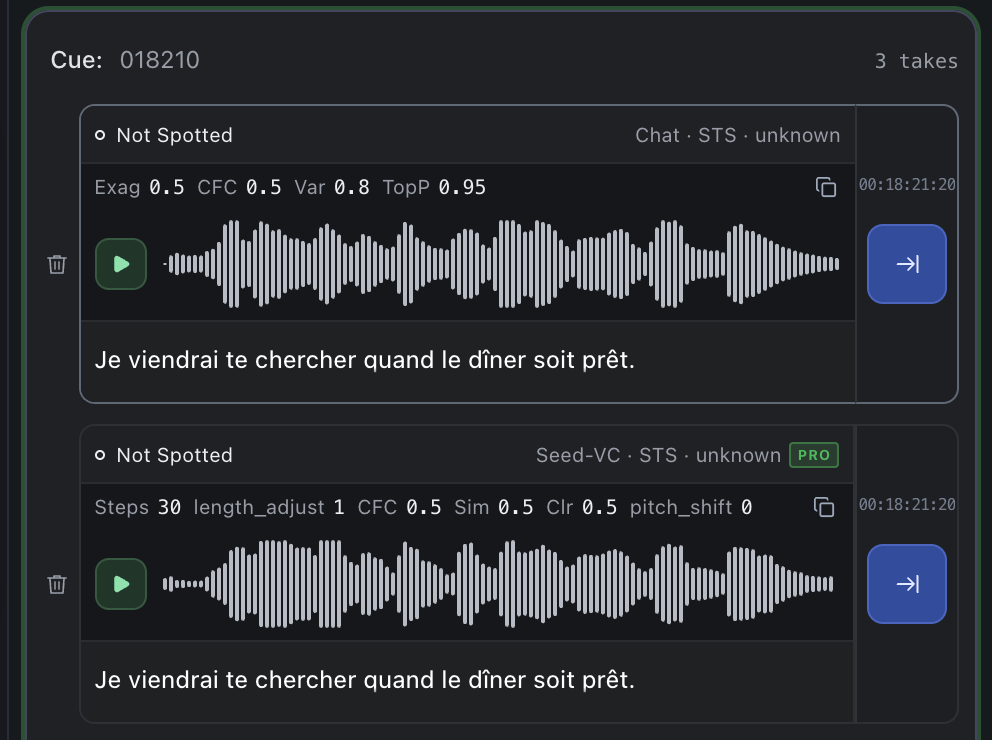
Task: Click the Chat take timecode 00:18:21:20
Action: click(x=907, y=185)
